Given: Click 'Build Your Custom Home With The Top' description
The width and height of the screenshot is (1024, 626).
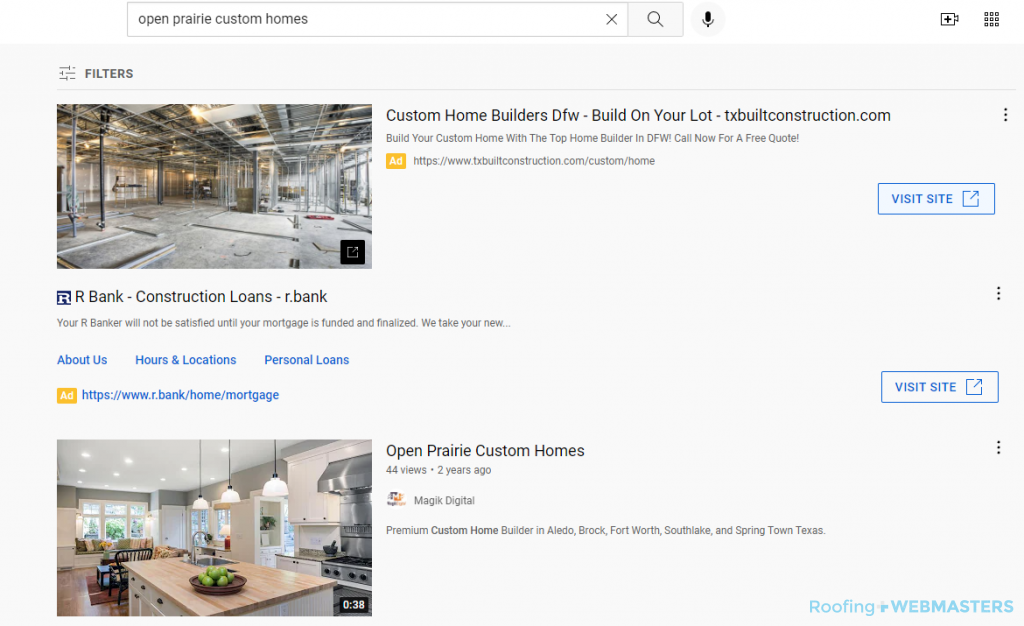Looking at the screenshot, I should pos(592,138).
